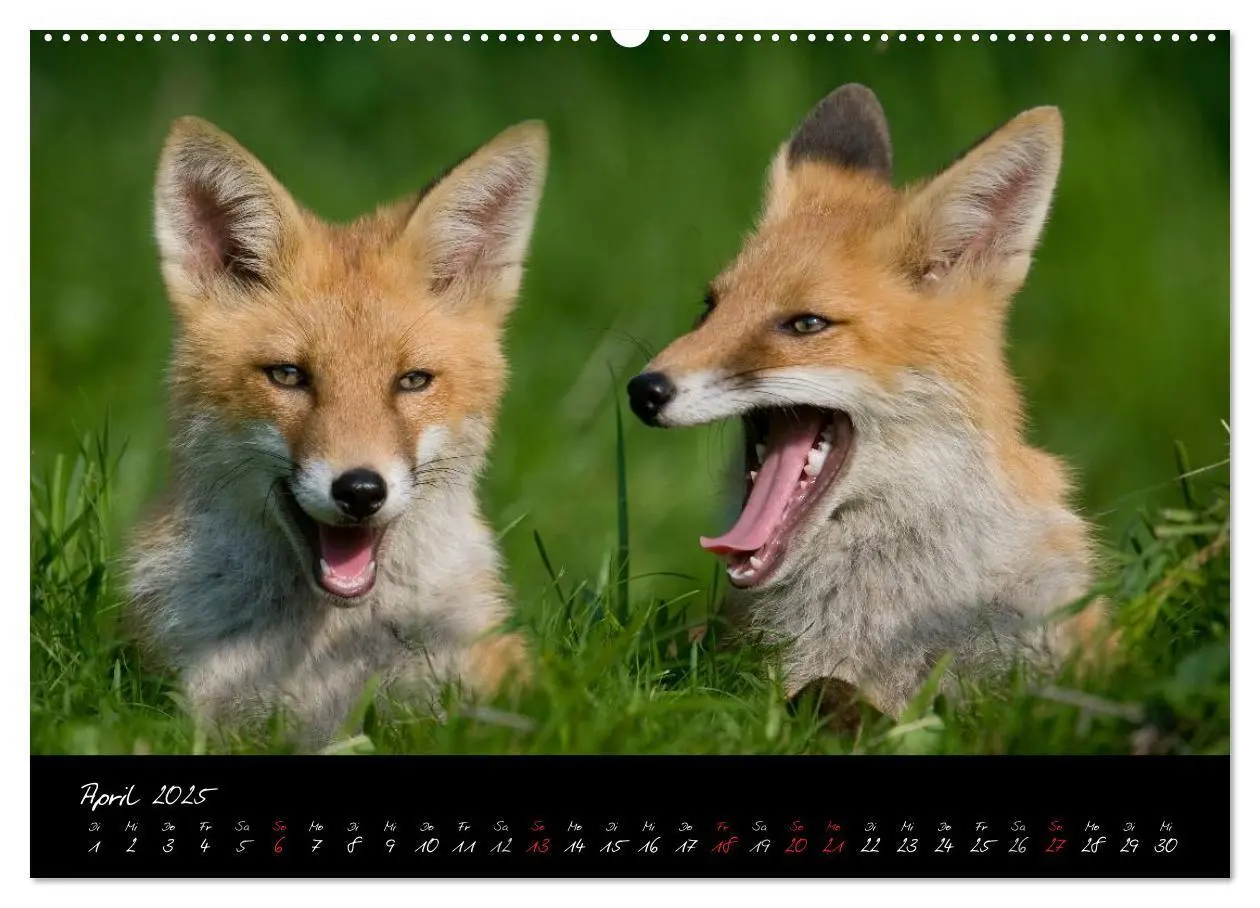Select the red Sunday date 20
Image resolution: width=1260 pixels, height=908 pixels.
tap(797, 846)
